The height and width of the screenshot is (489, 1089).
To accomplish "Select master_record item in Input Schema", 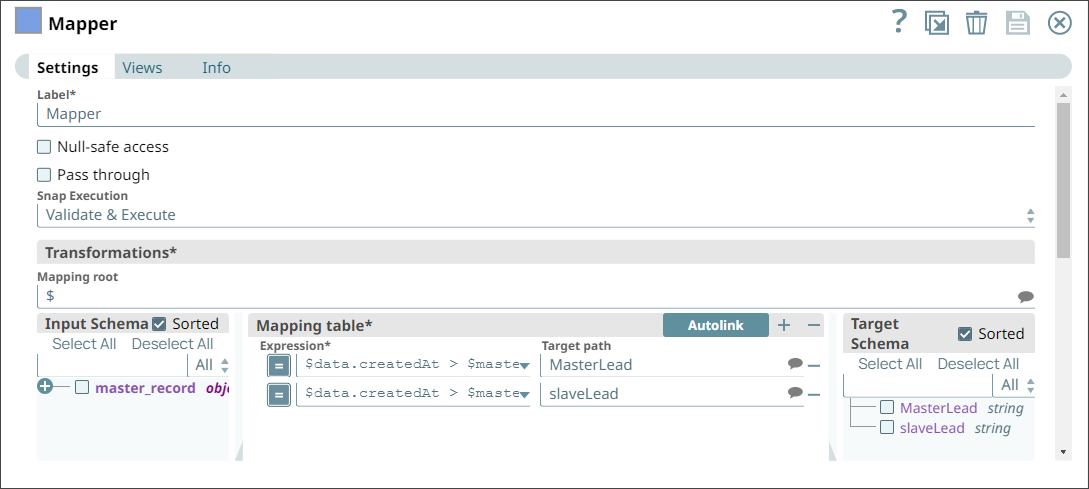I will [x=145, y=388].
